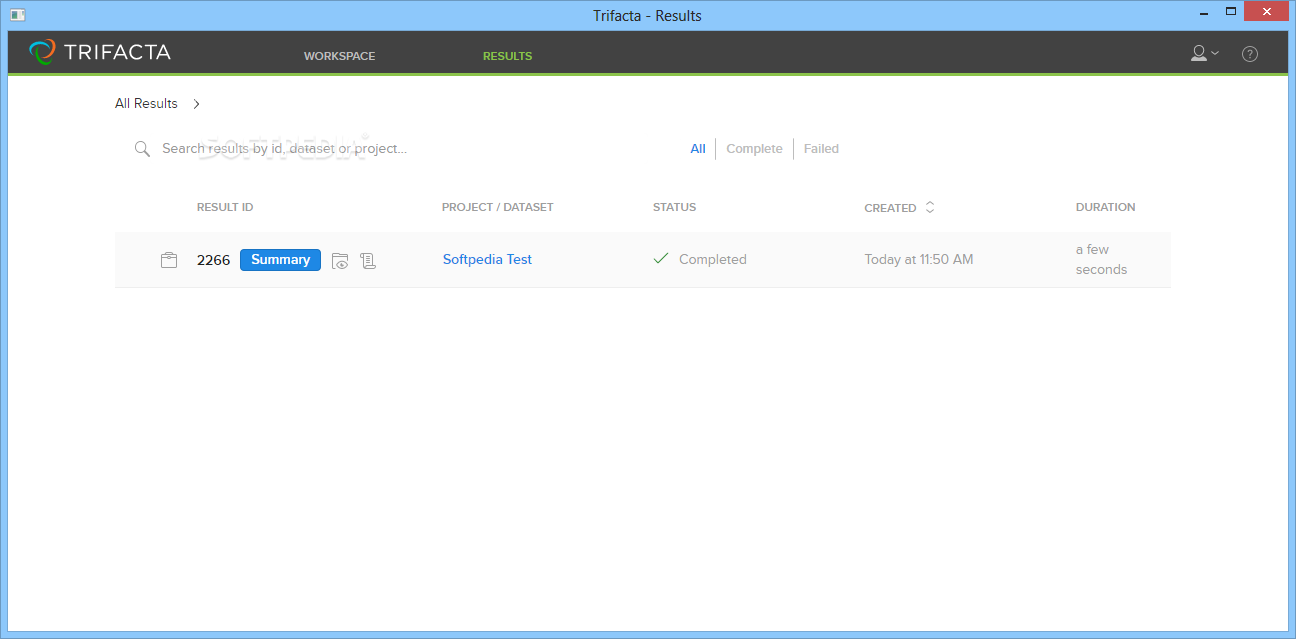Click the Result ID column header
The width and height of the screenshot is (1296, 639).
click(x=225, y=208)
